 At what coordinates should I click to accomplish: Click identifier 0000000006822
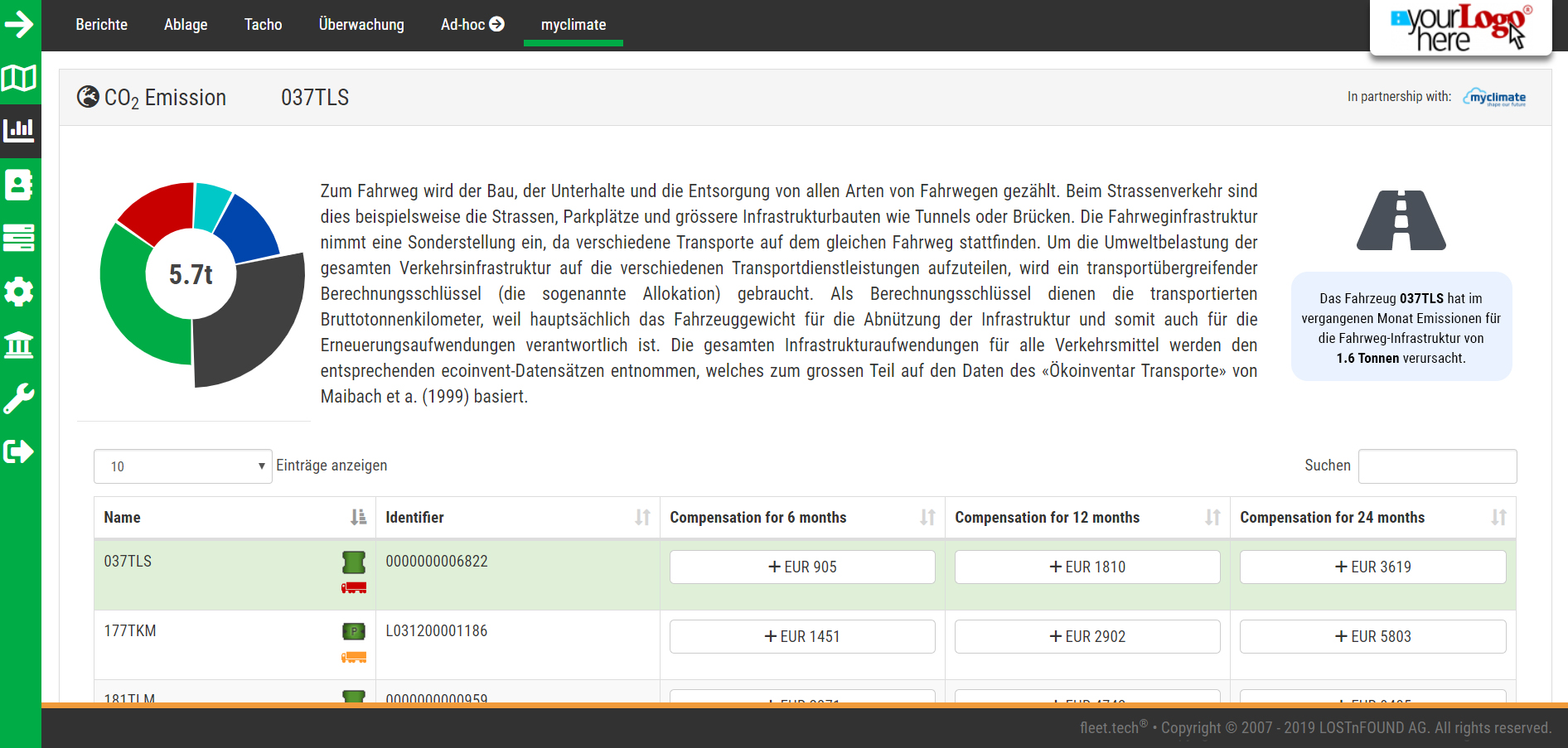pos(437,562)
